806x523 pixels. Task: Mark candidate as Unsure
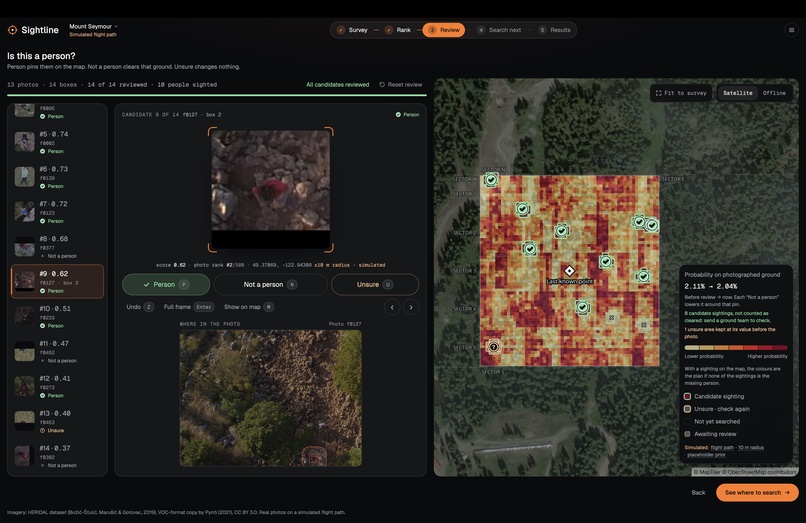tap(375, 284)
